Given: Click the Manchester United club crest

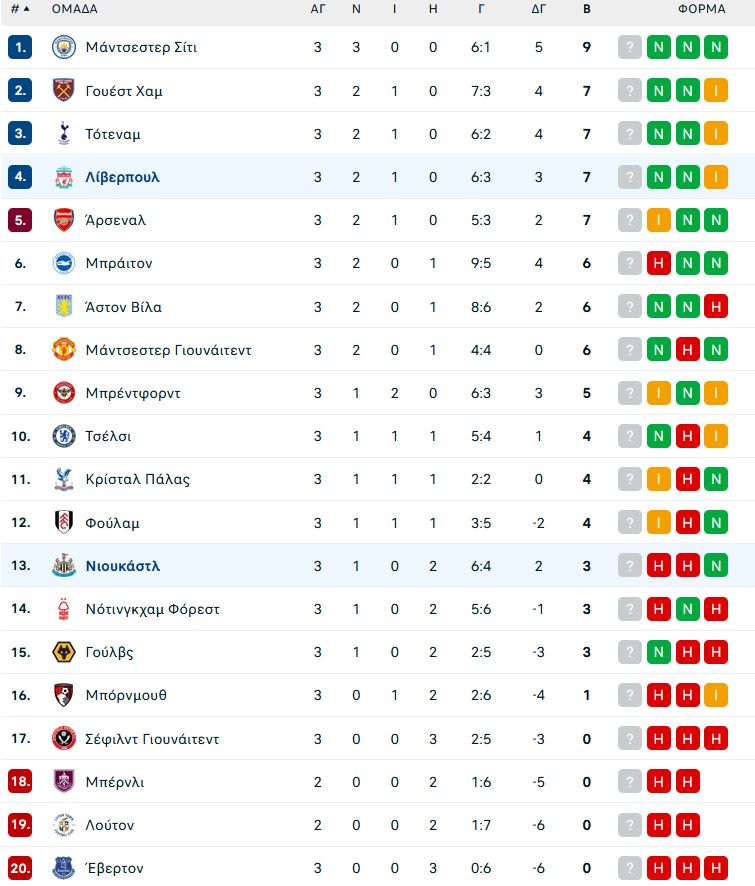Looking at the screenshot, I should coord(64,350).
